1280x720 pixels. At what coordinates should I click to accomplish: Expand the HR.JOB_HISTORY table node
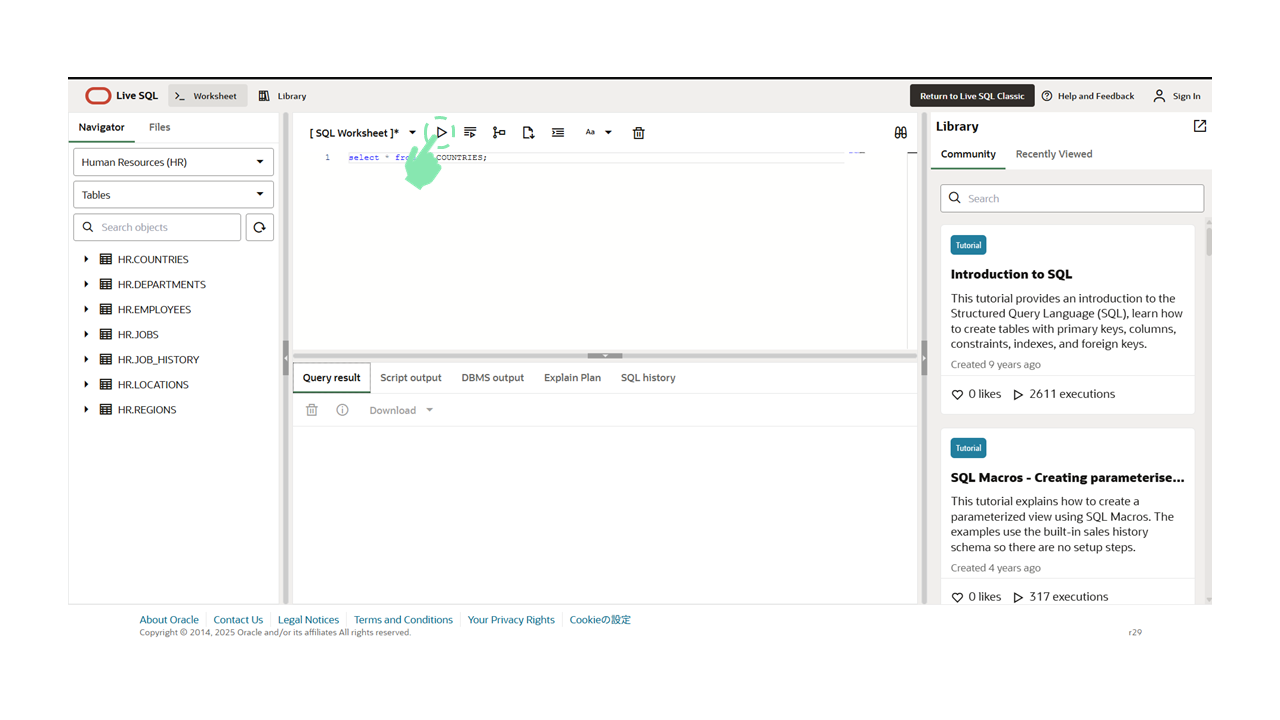click(86, 359)
